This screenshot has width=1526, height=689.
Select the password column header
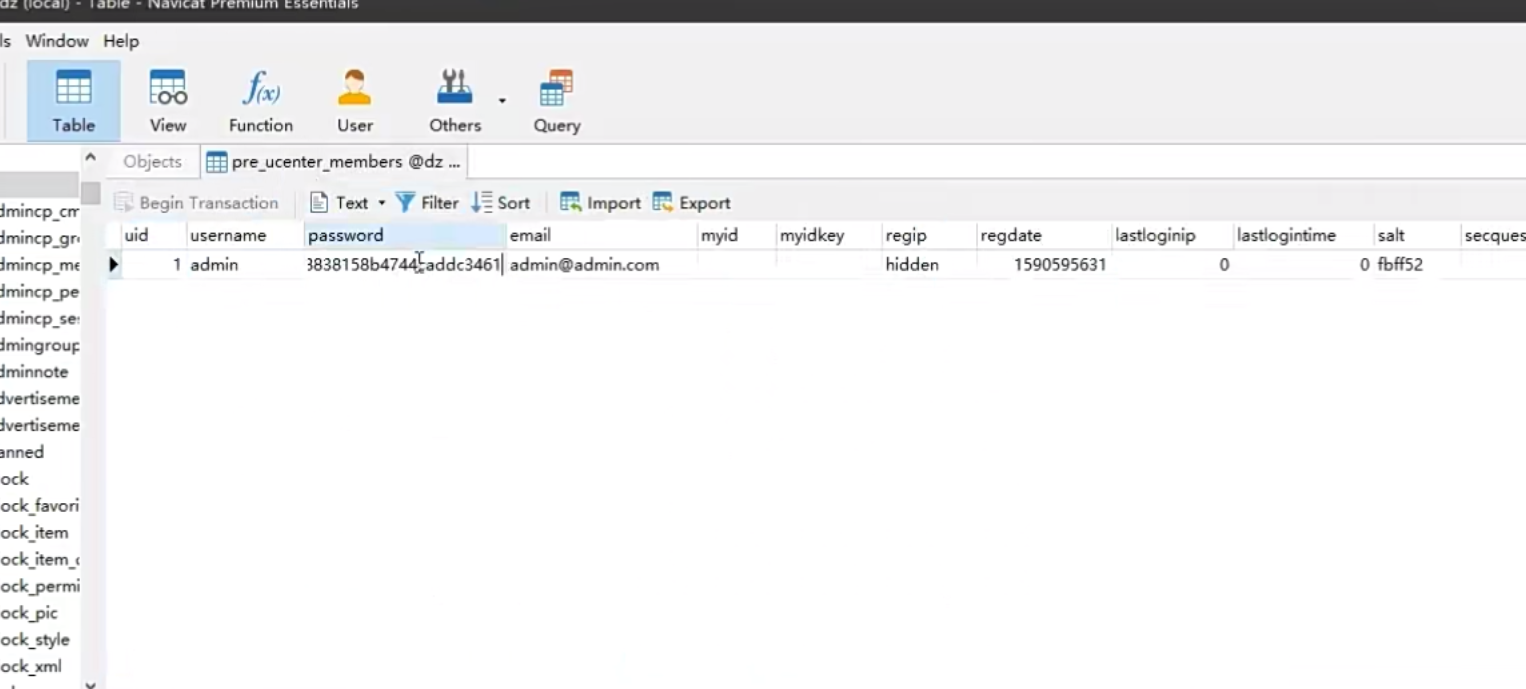[404, 236]
